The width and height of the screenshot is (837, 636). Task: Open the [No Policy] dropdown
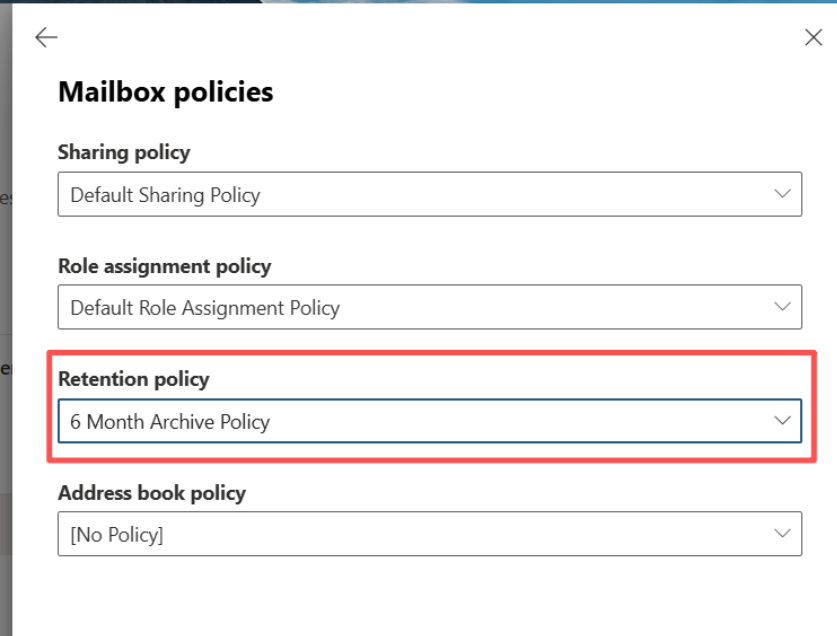pos(400,535)
